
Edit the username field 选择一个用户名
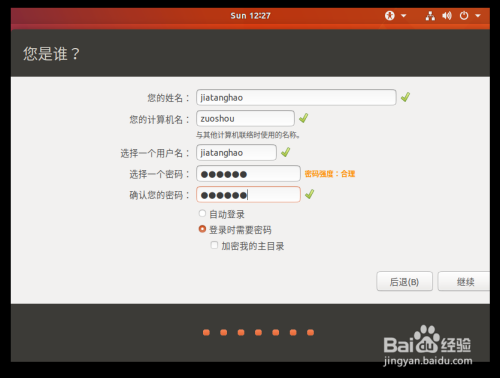[x=236, y=153]
